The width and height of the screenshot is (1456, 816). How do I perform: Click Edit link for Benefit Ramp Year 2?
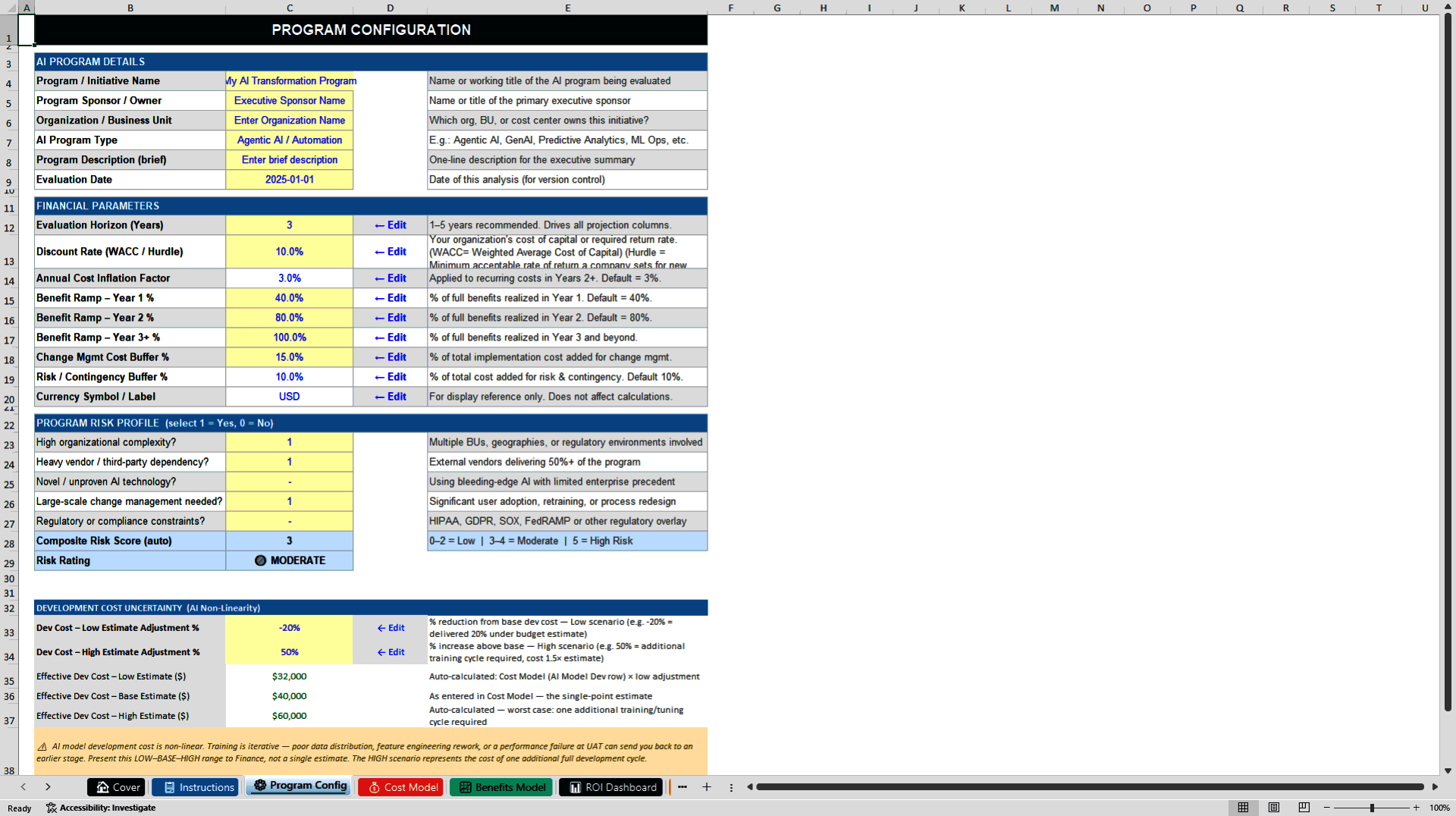click(x=391, y=318)
